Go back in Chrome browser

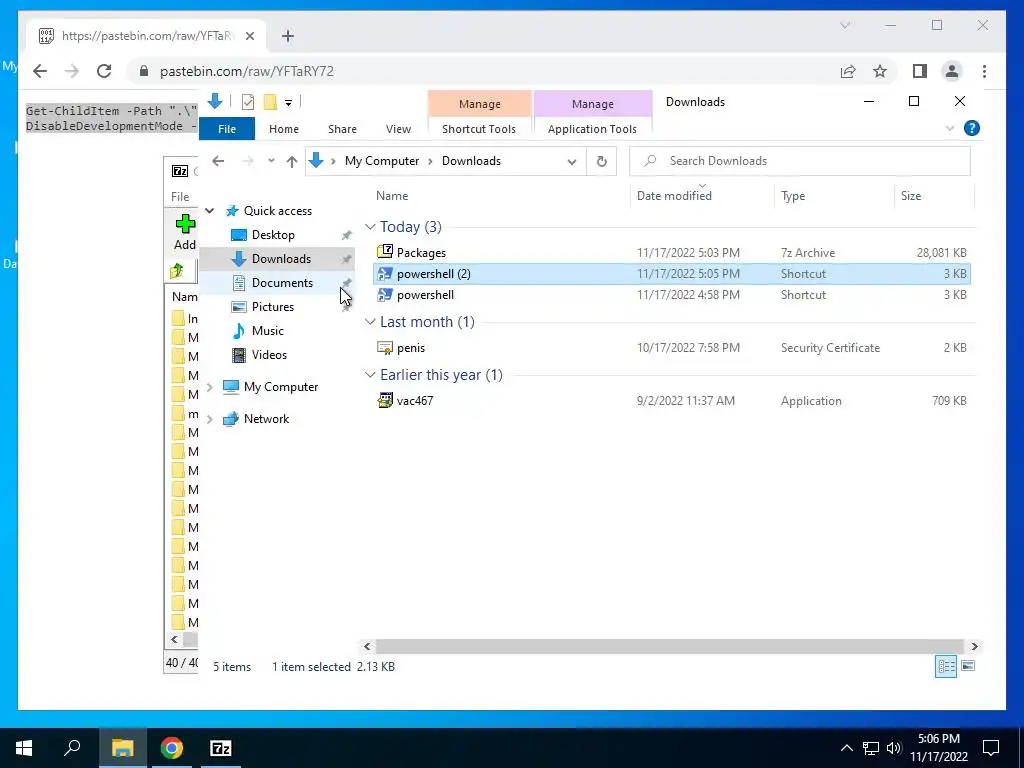tap(40, 71)
